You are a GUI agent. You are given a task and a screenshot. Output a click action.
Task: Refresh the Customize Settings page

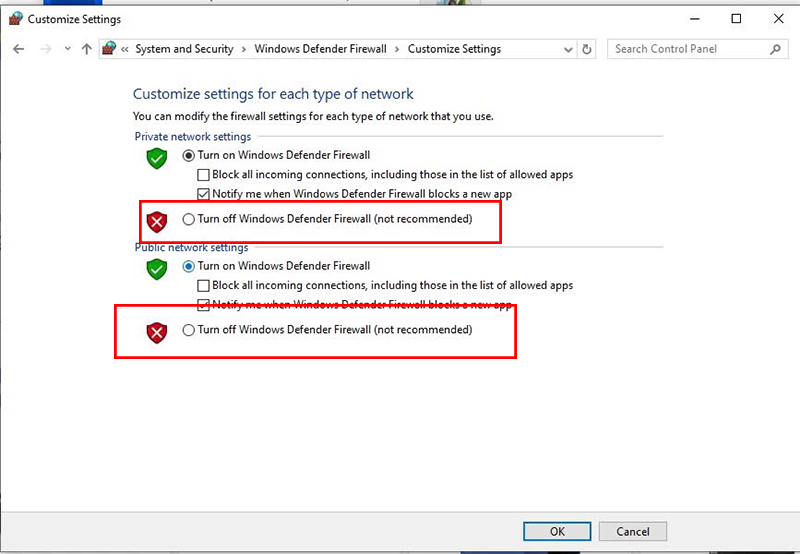(587, 49)
